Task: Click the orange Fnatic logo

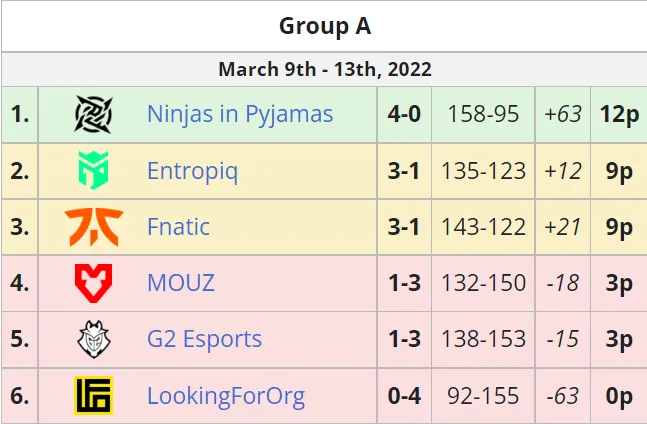Action: (x=94, y=227)
